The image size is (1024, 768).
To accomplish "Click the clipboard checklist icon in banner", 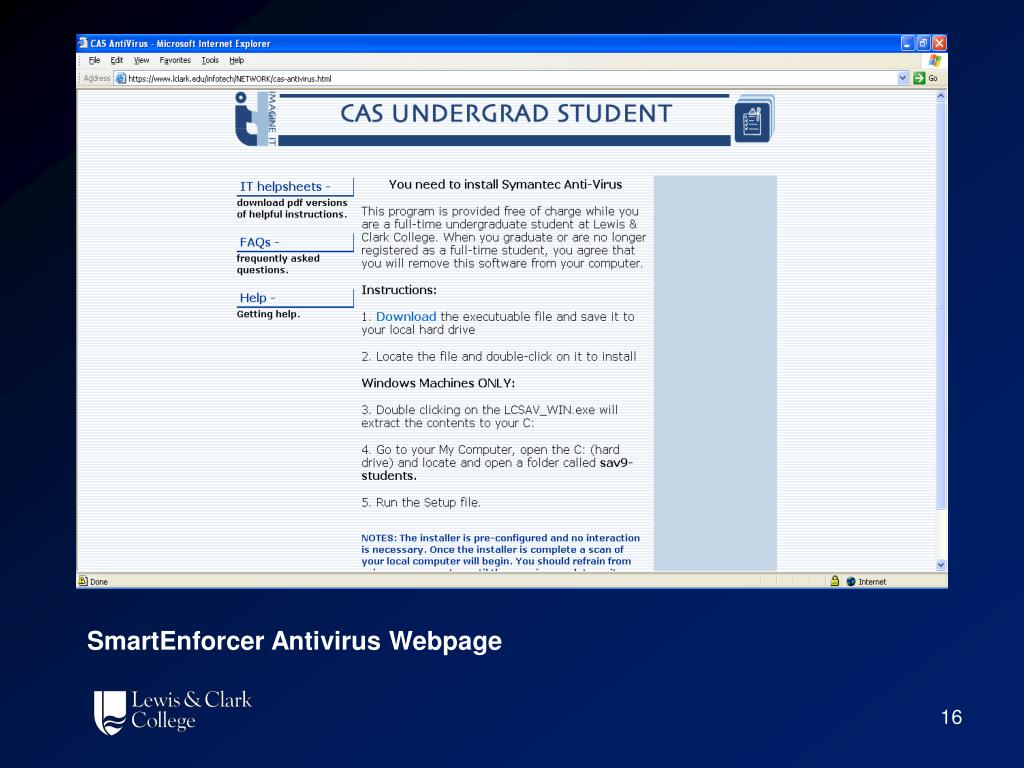I will (x=754, y=119).
